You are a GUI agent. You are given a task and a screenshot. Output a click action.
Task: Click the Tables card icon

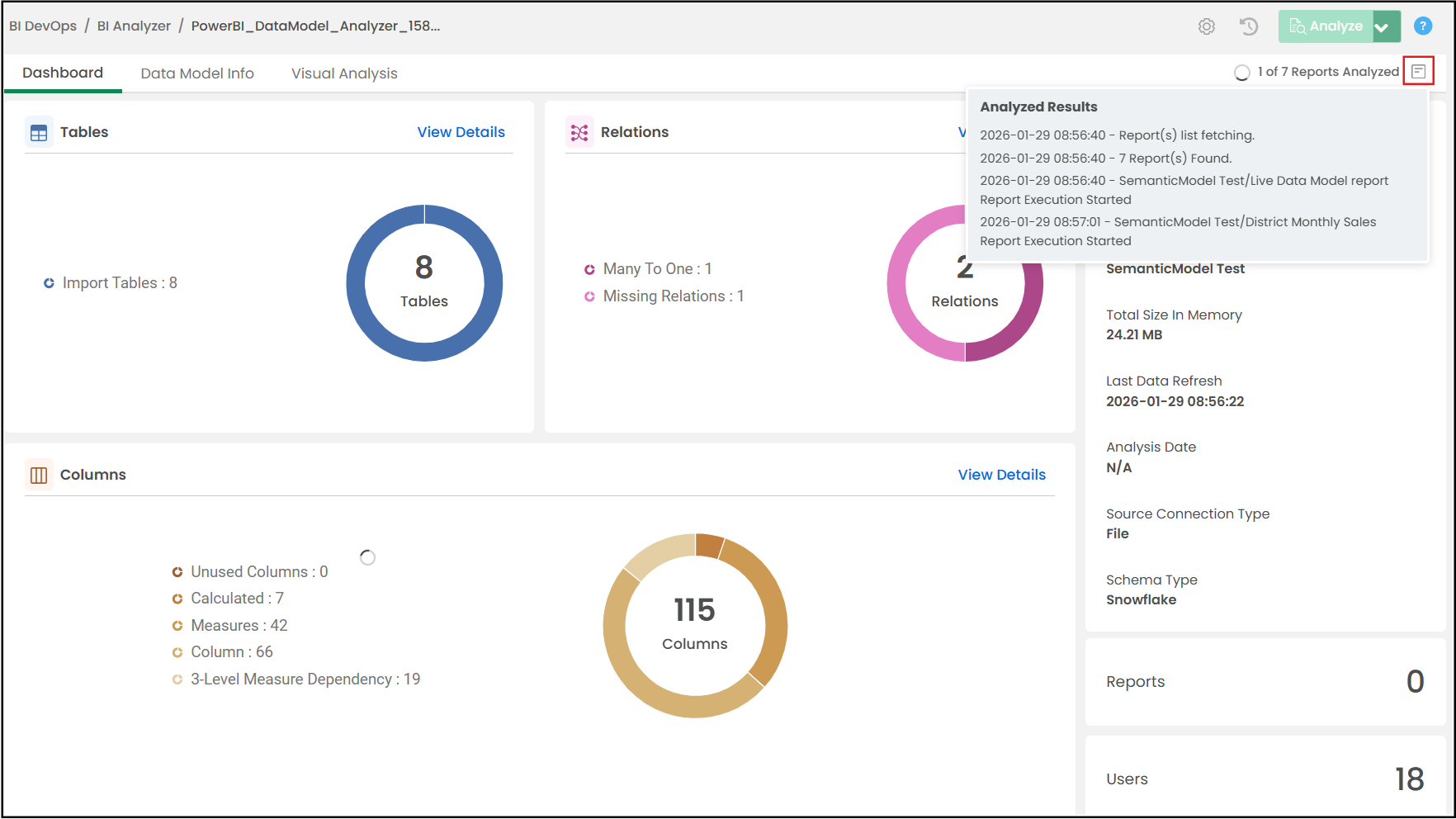(39, 132)
